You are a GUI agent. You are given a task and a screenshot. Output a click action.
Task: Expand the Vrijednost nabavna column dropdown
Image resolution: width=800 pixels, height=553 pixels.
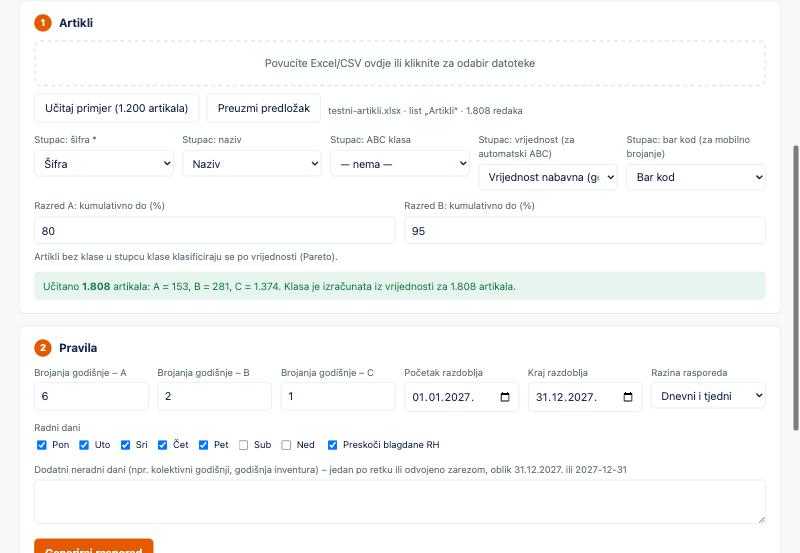click(547, 177)
